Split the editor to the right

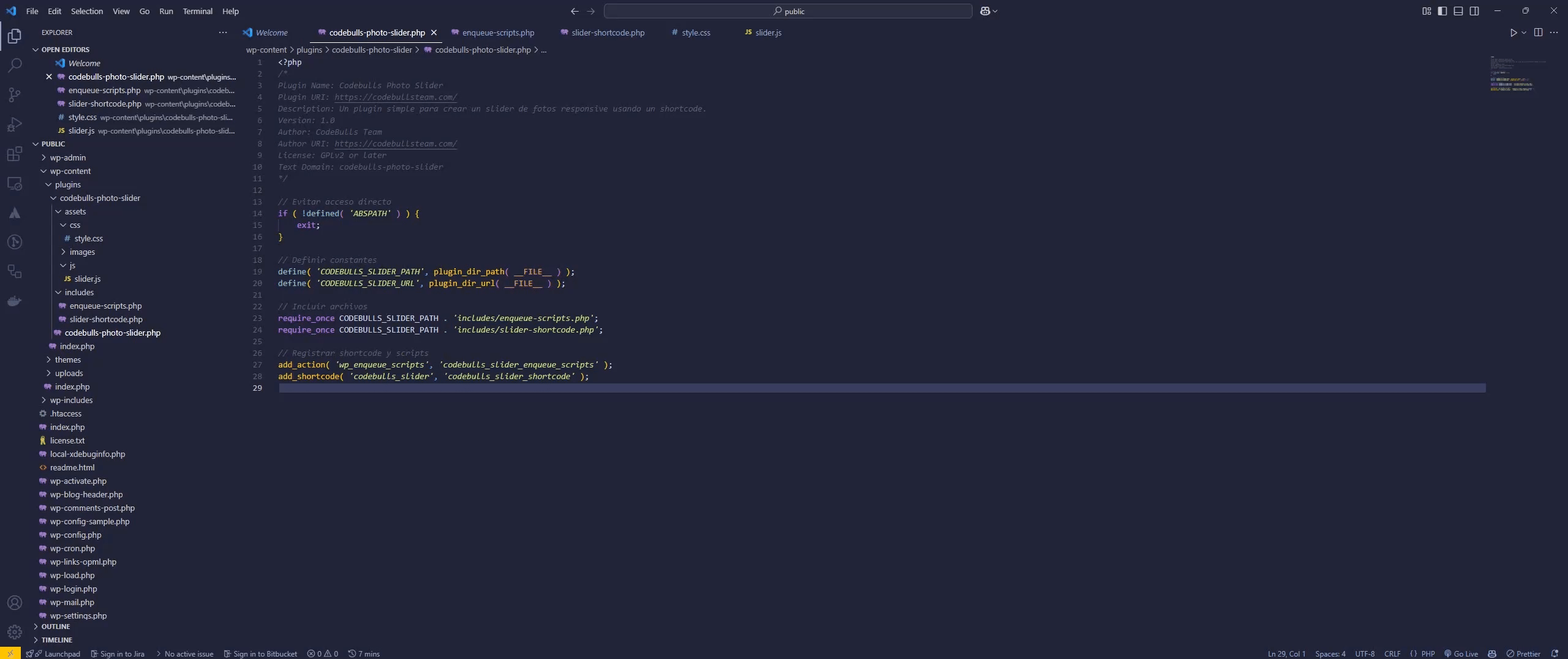point(1538,32)
